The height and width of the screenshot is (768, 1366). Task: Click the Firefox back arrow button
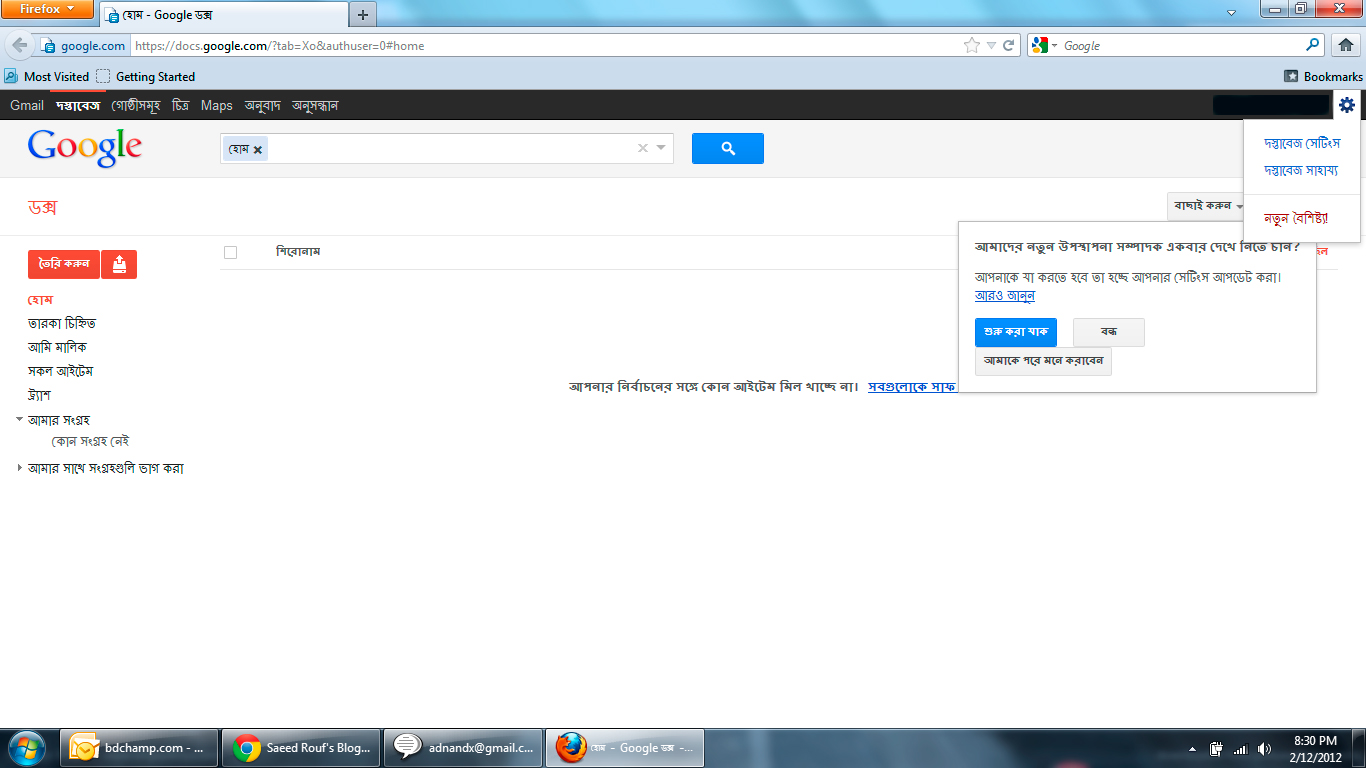click(x=20, y=45)
